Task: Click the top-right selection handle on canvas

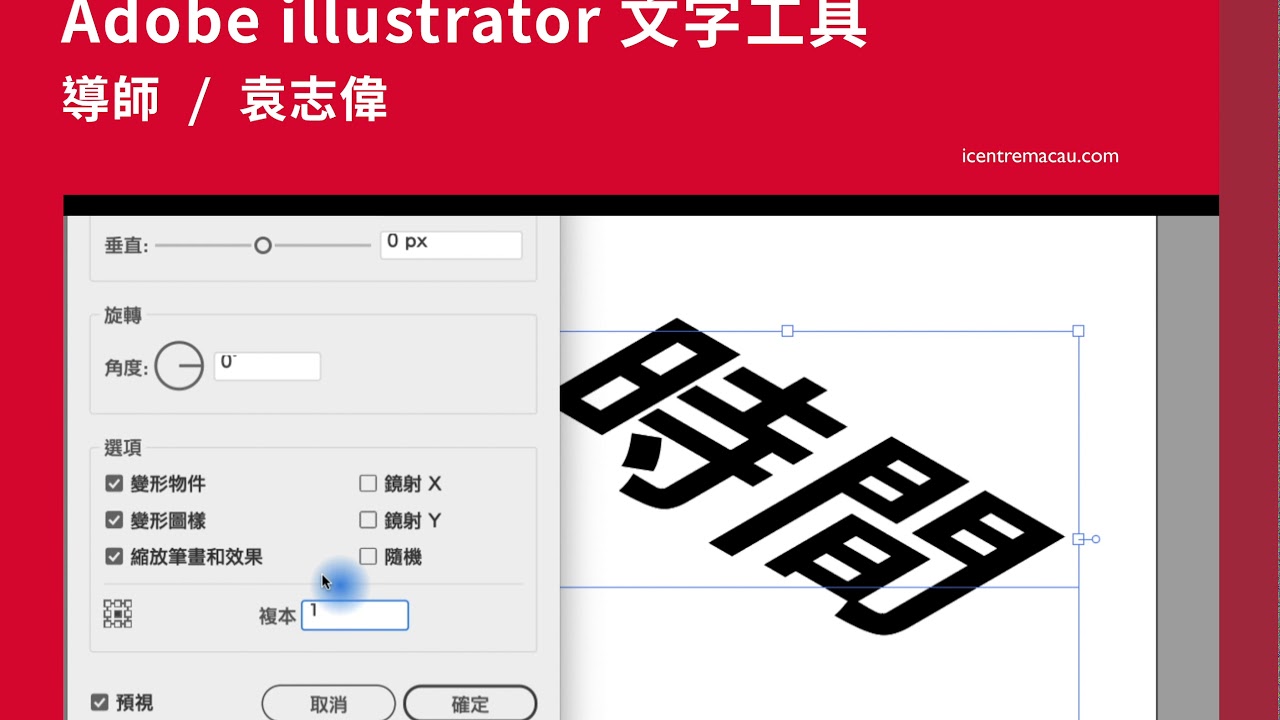Action: tap(1078, 331)
